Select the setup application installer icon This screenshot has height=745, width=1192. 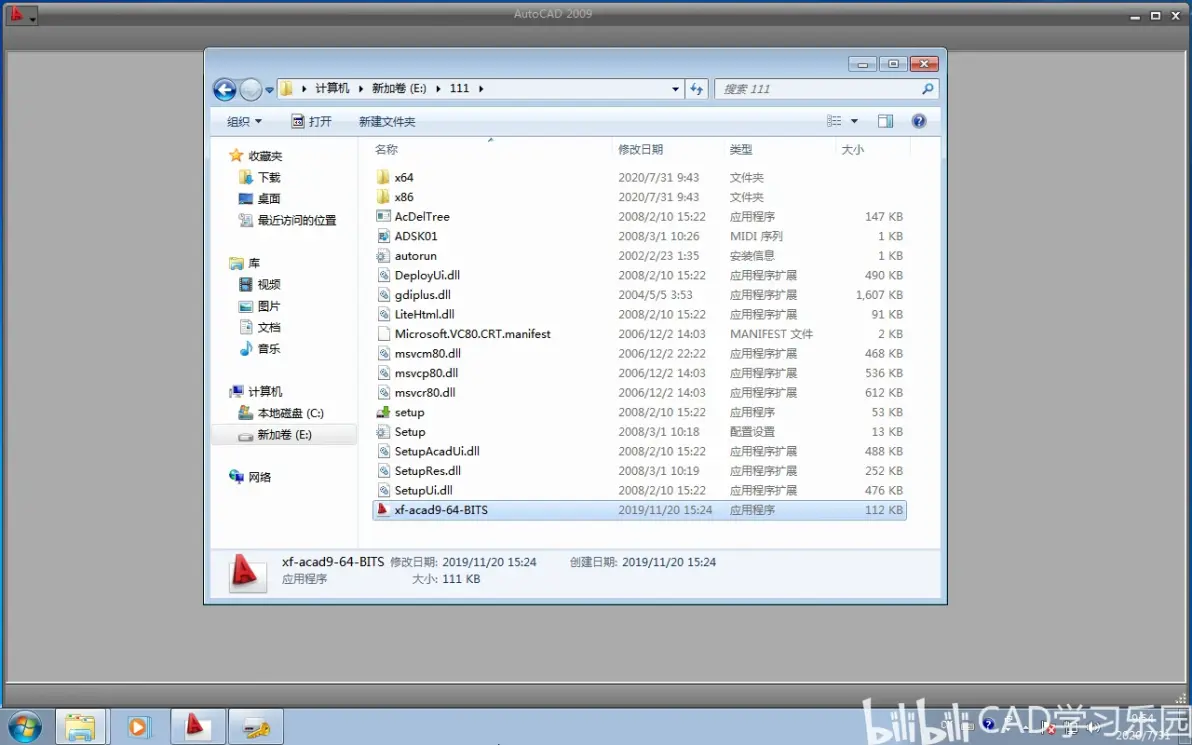click(383, 412)
